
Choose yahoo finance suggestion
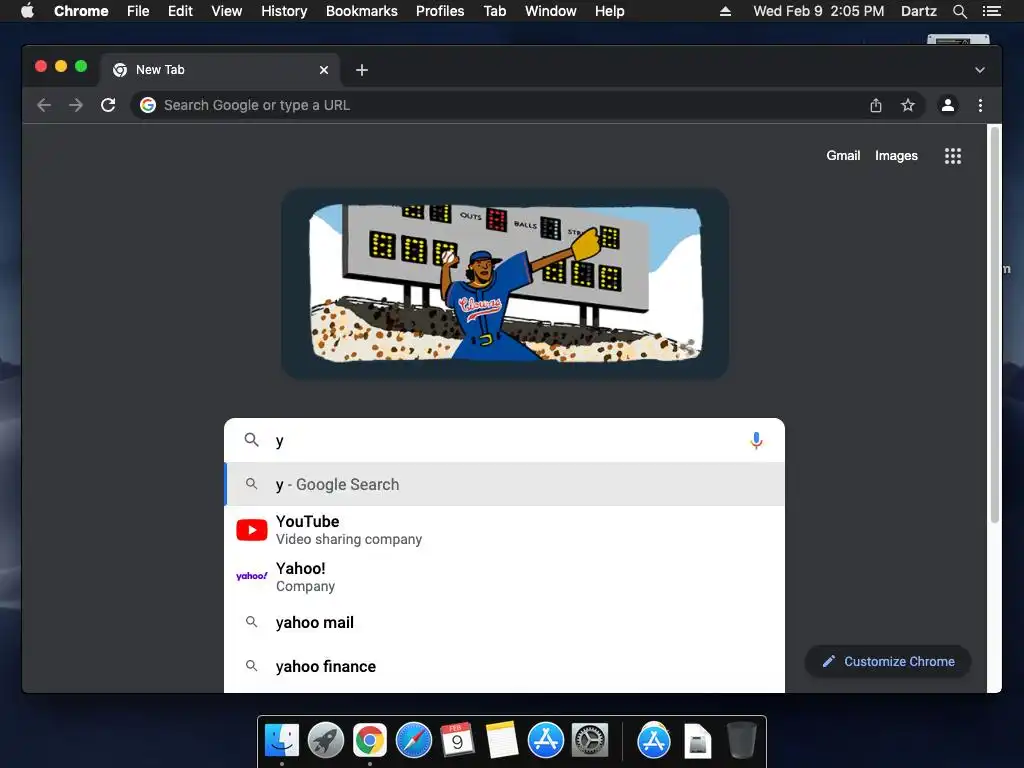pos(504,666)
